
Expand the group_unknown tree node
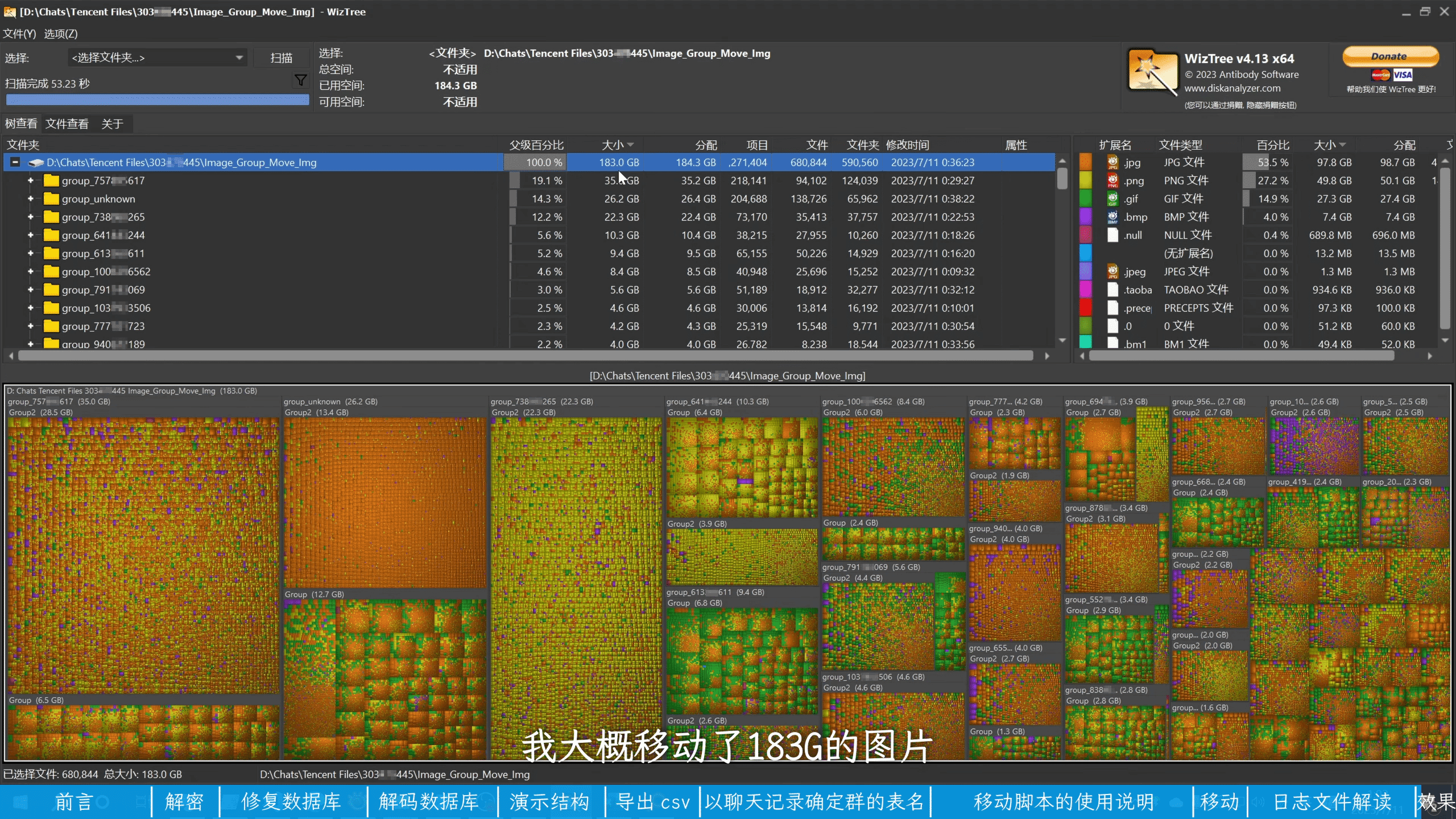coord(31,199)
